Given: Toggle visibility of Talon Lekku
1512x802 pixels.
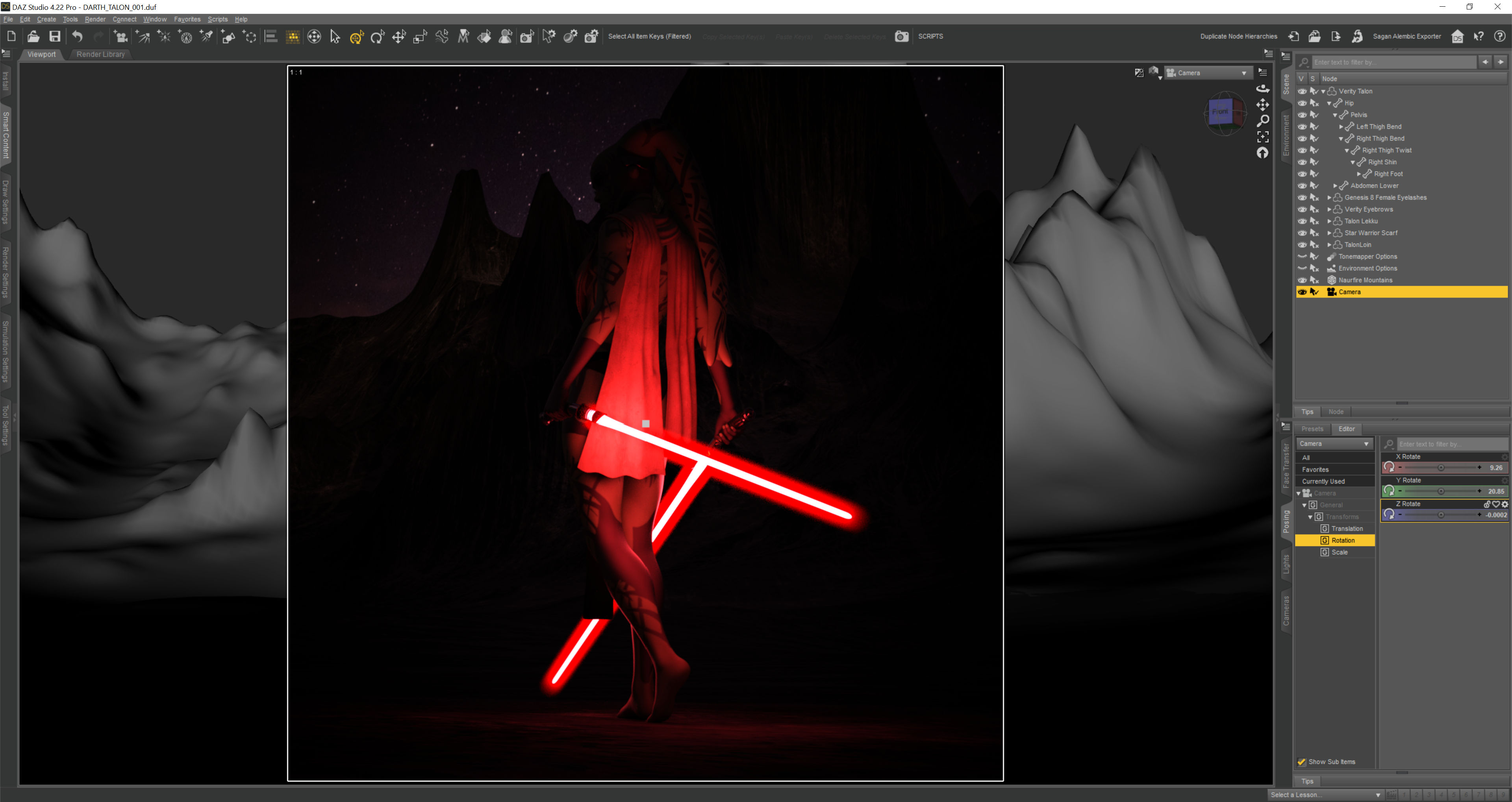Looking at the screenshot, I should (1303, 221).
